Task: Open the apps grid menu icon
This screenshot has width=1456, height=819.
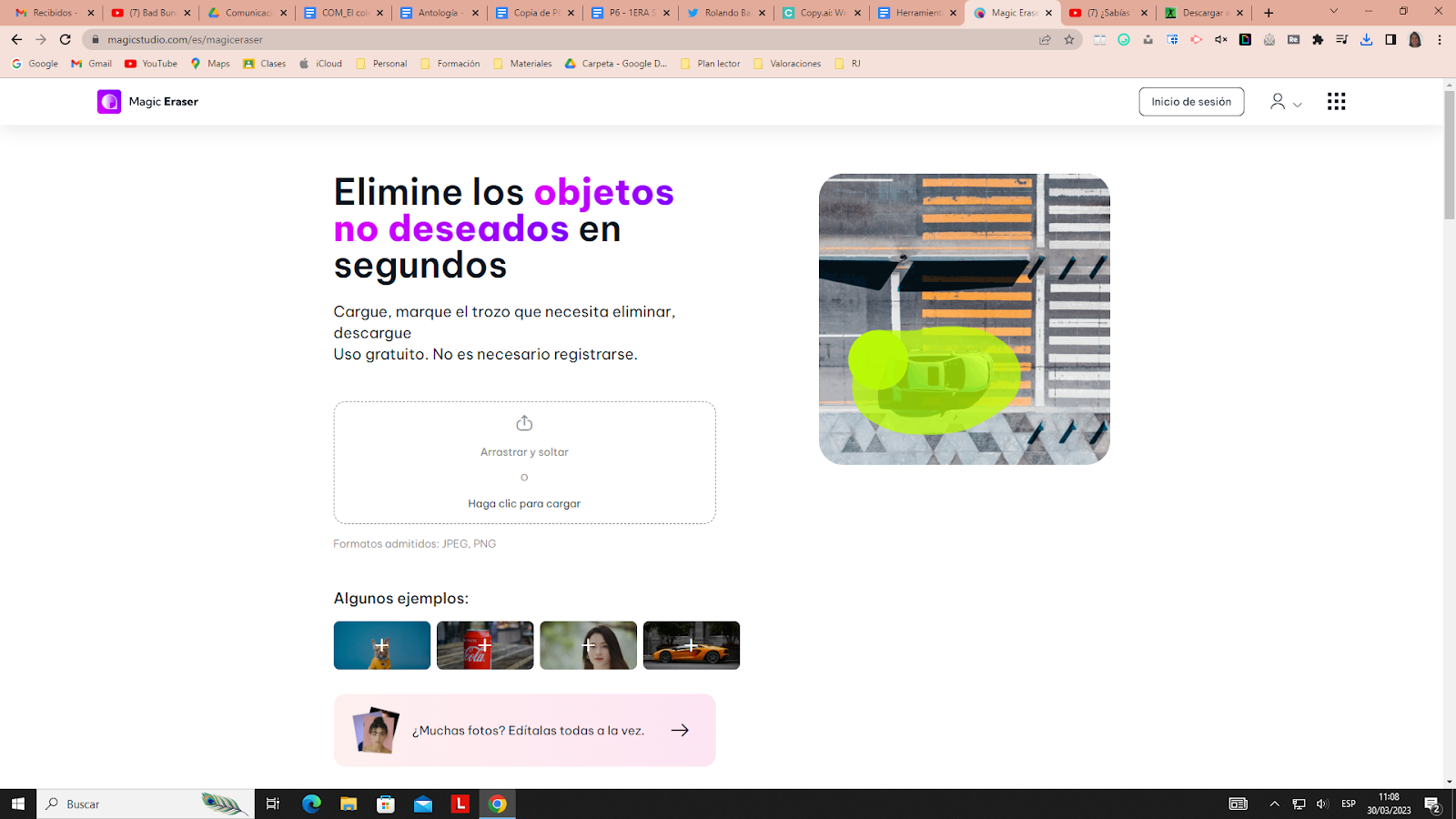Action: pyautogui.click(x=1336, y=102)
